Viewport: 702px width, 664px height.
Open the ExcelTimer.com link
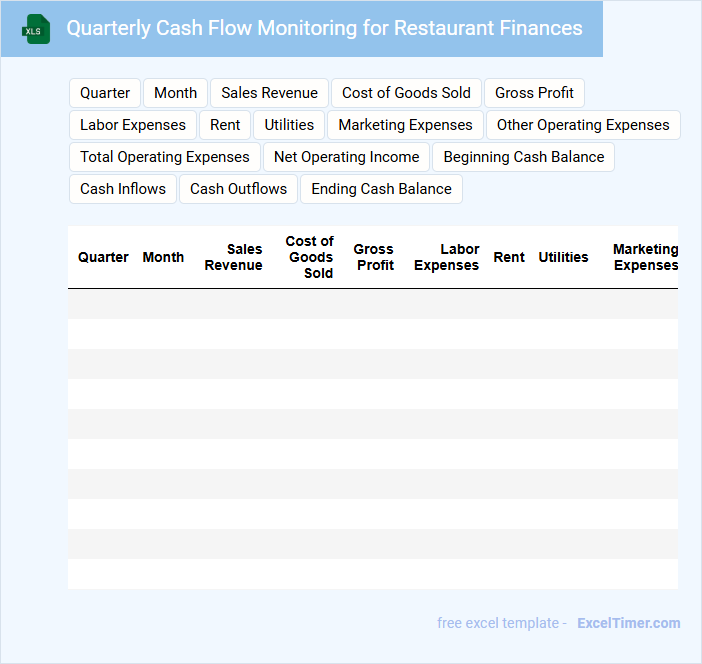[628, 623]
